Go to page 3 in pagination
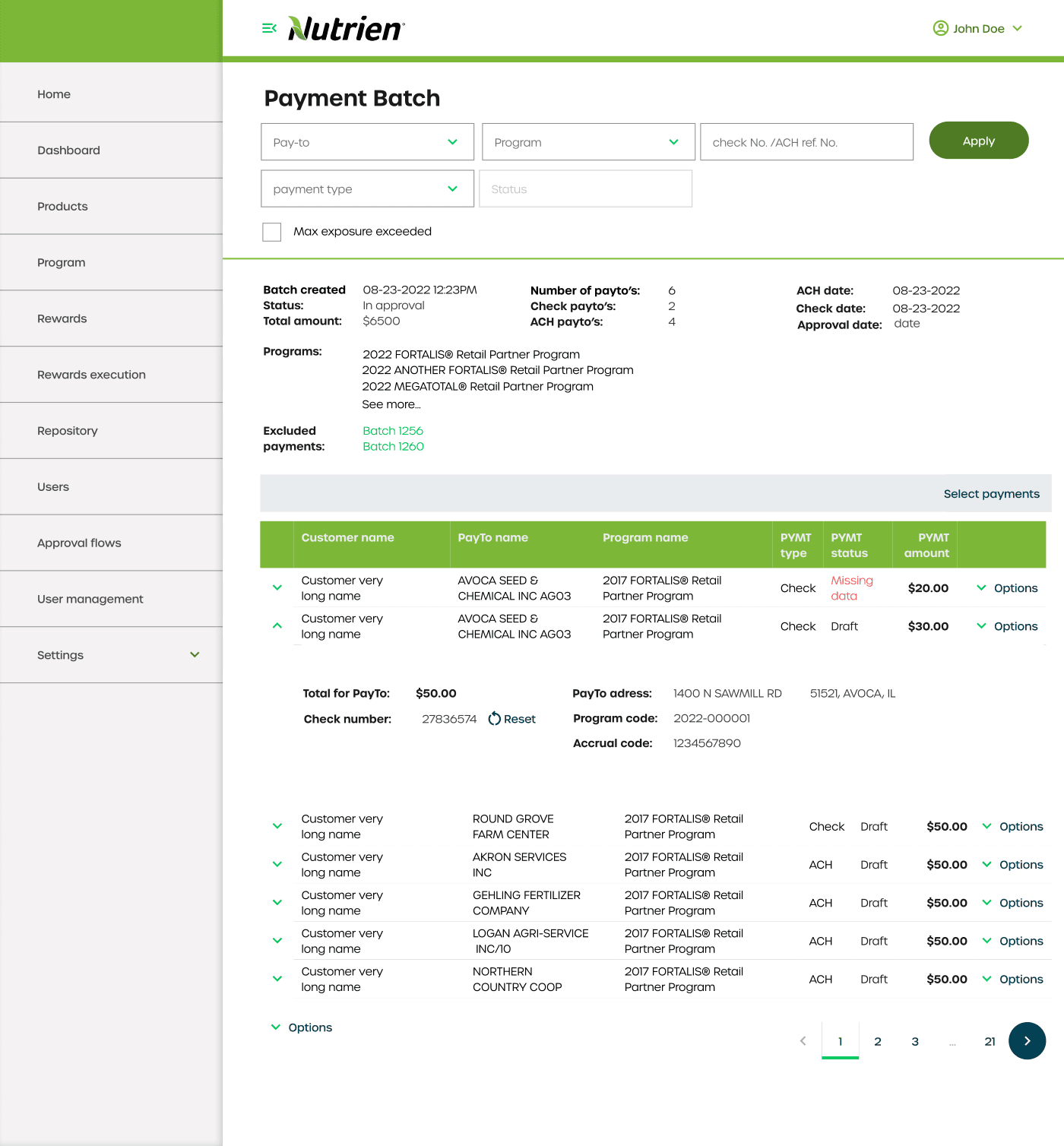 (915, 1041)
